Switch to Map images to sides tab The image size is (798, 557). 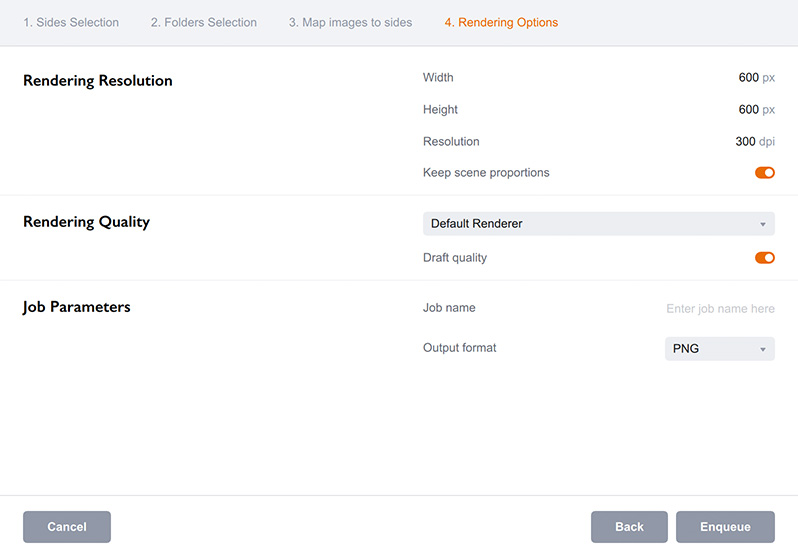pos(350,22)
